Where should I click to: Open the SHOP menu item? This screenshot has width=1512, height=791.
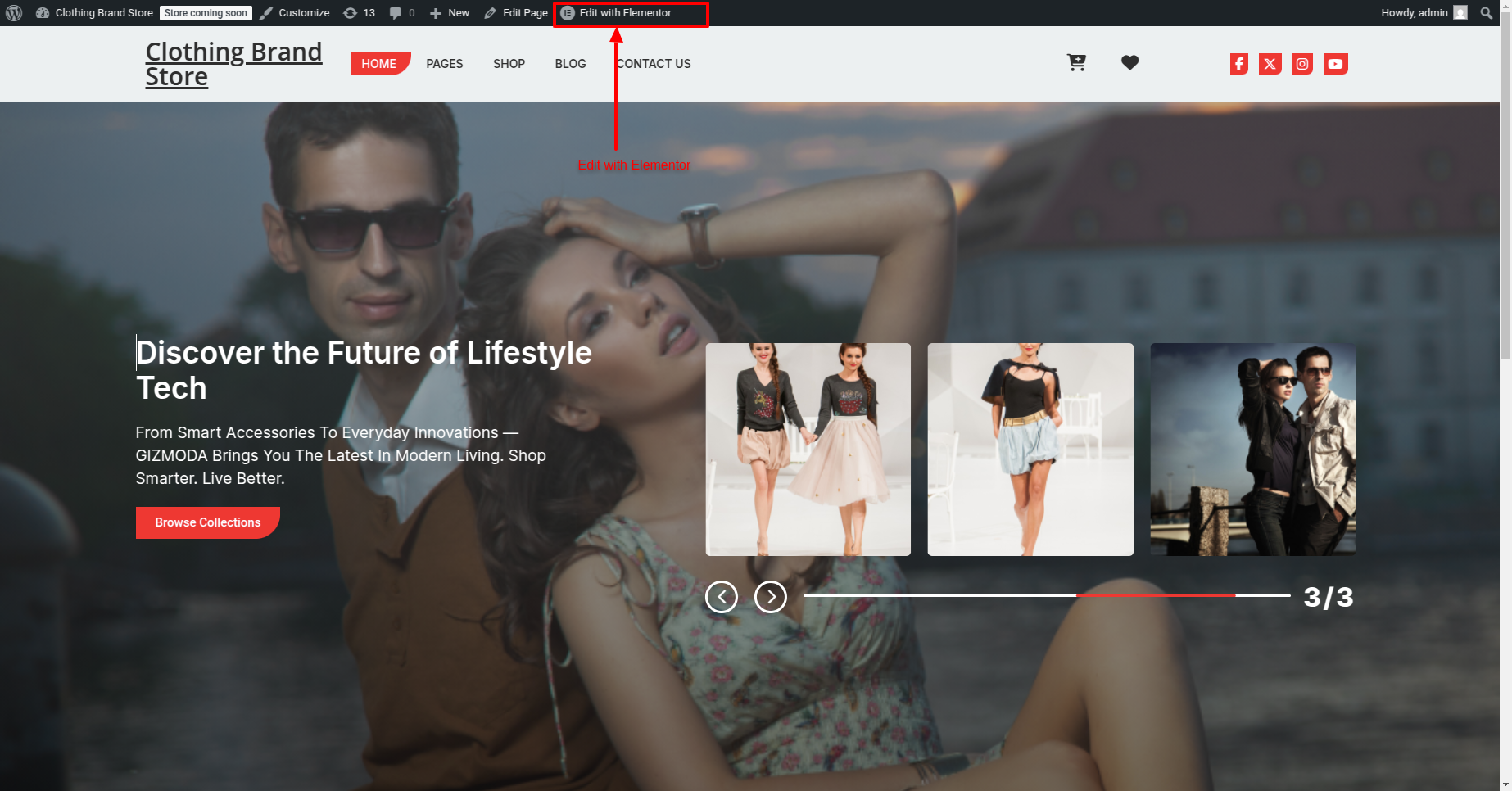point(509,64)
